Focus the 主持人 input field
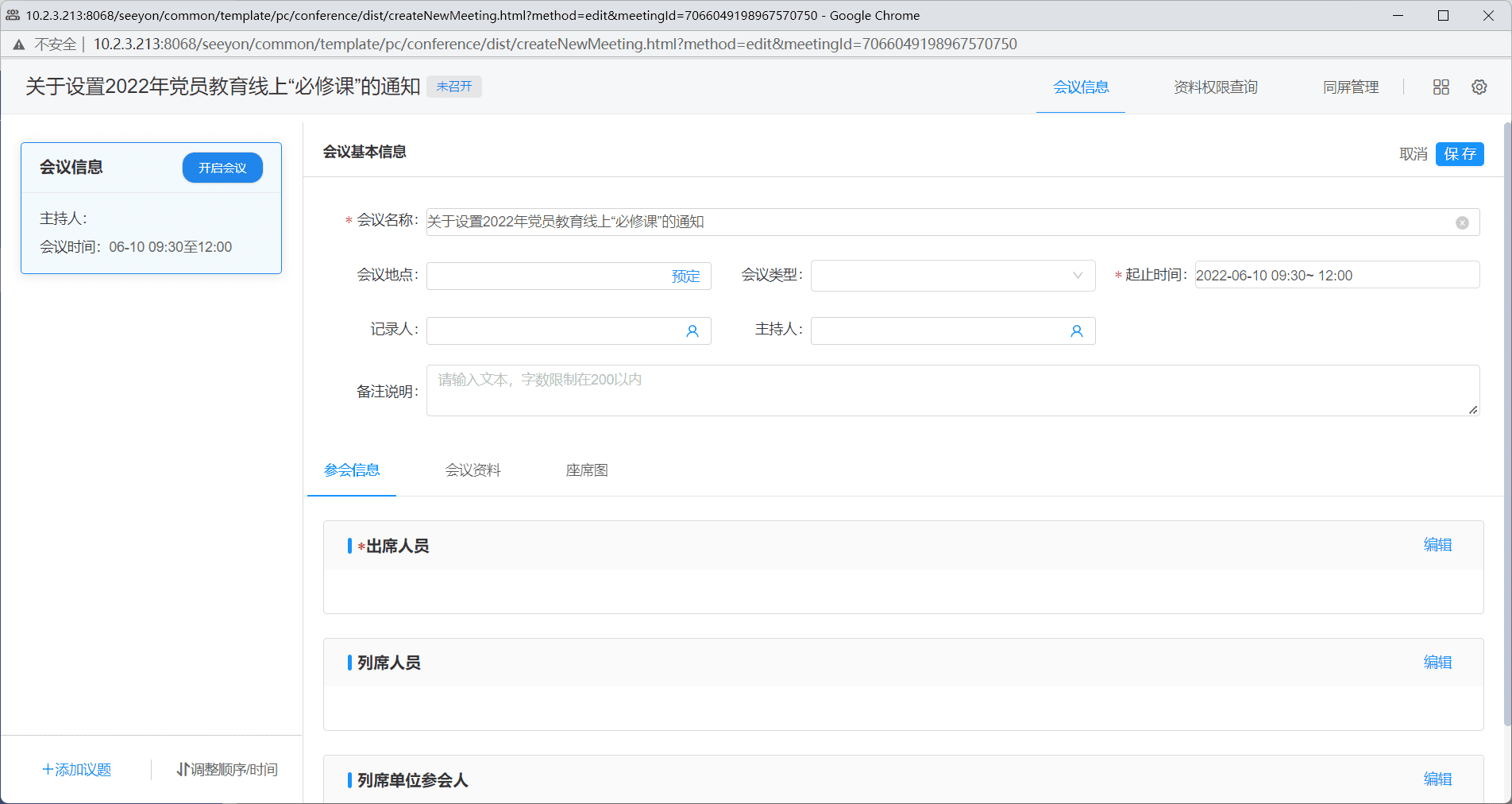This screenshot has width=1512, height=804. tap(953, 330)
